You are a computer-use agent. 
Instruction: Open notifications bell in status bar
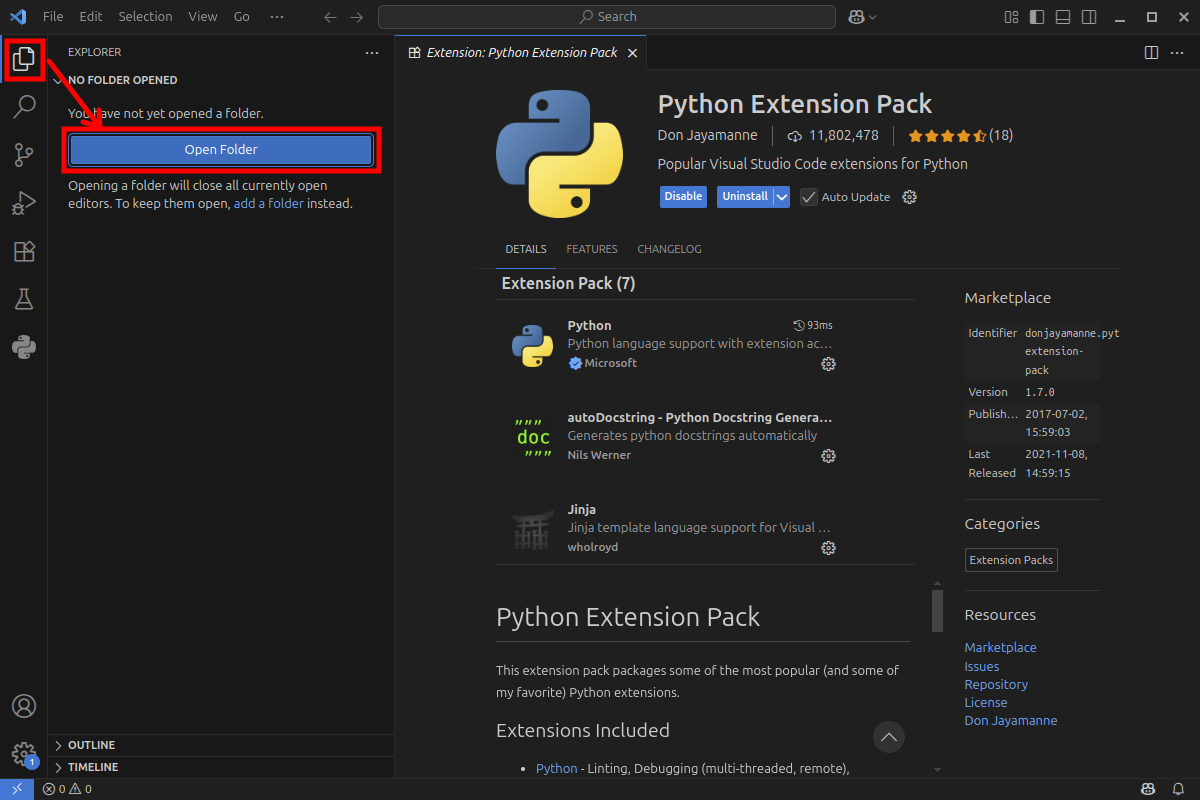[x=1178, y=789]
